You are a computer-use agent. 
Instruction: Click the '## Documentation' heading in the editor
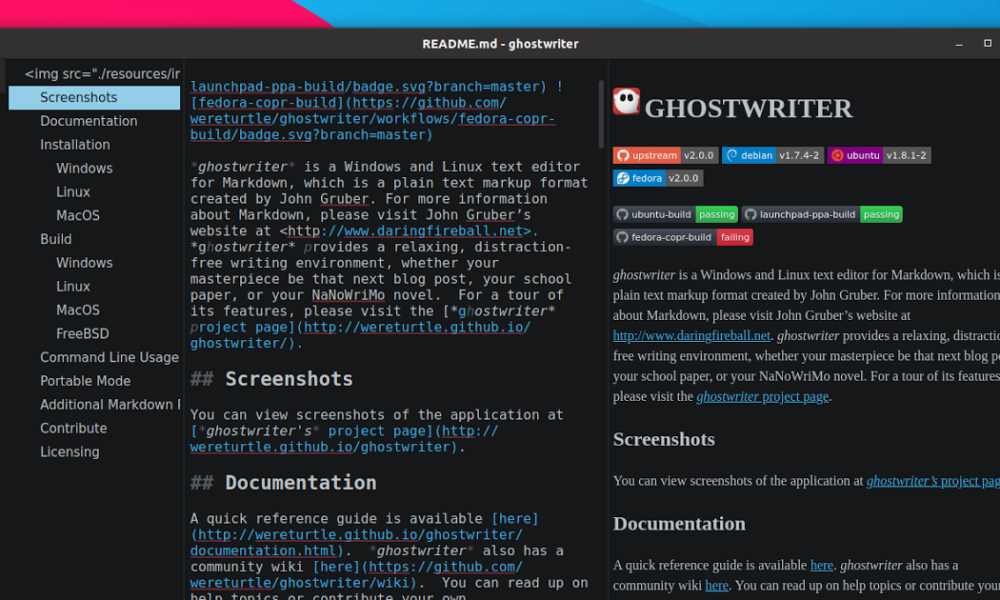click(283, 483)
